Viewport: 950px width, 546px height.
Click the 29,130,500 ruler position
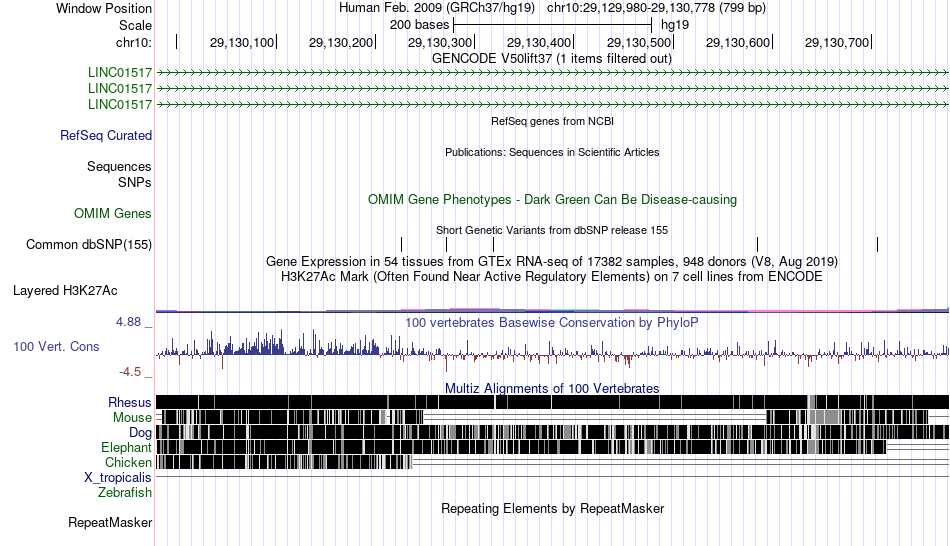click(639, 42)
